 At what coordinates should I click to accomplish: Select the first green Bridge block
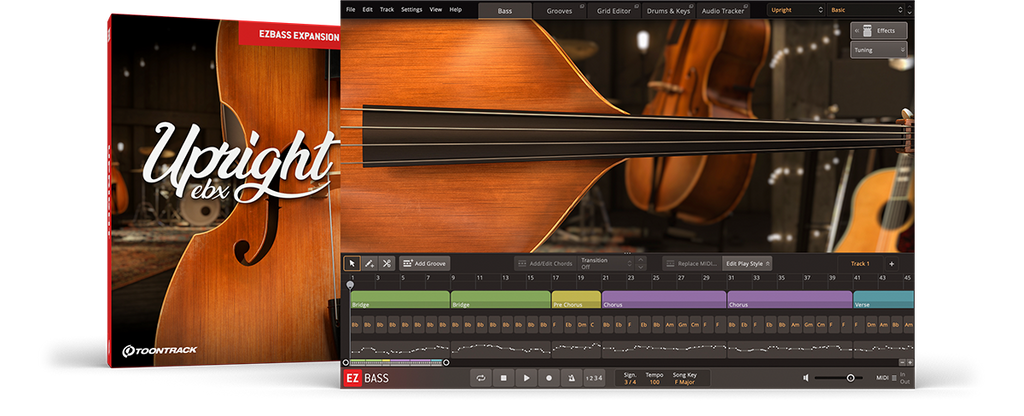tap(400, 300)
